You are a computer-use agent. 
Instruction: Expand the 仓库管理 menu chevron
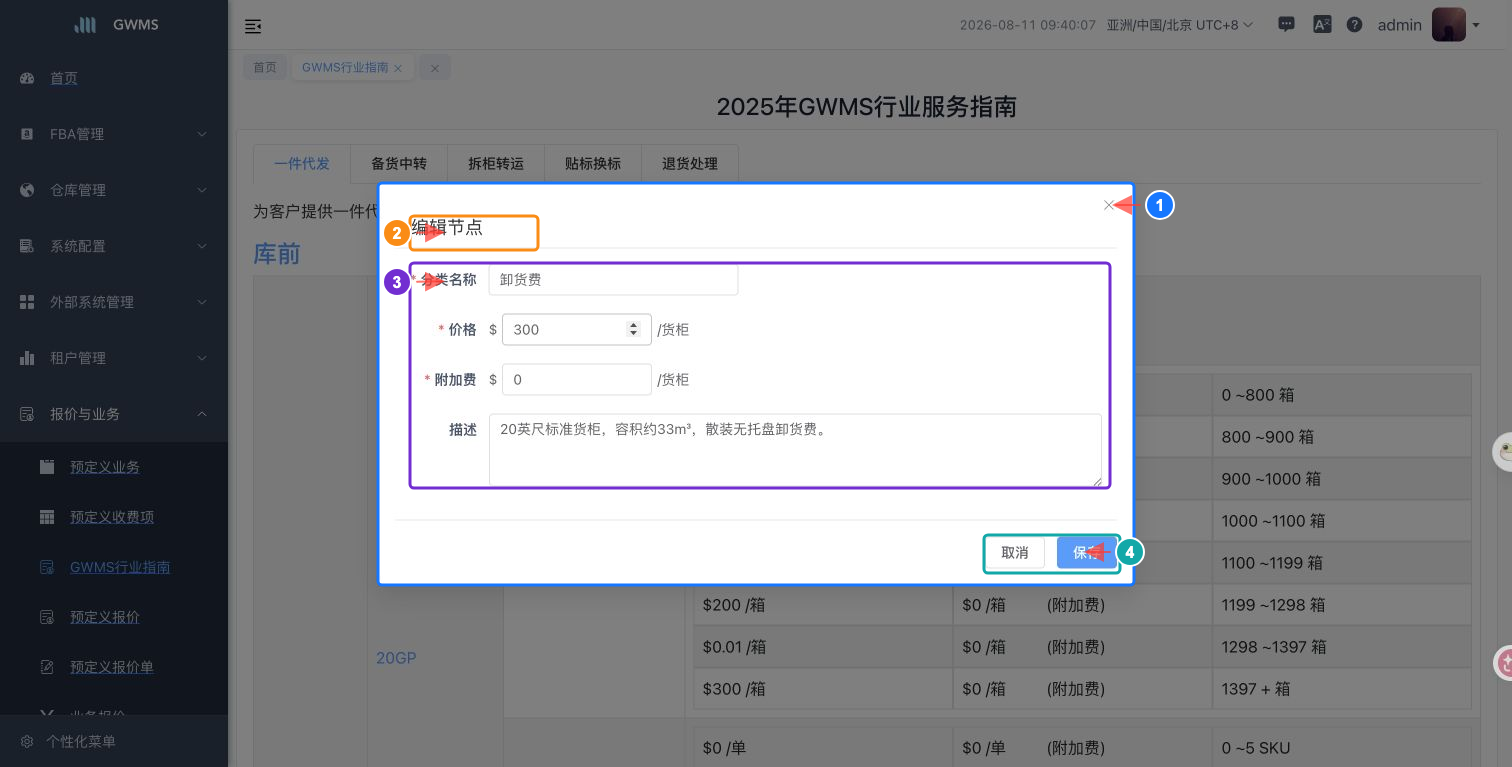pos(201,190)
